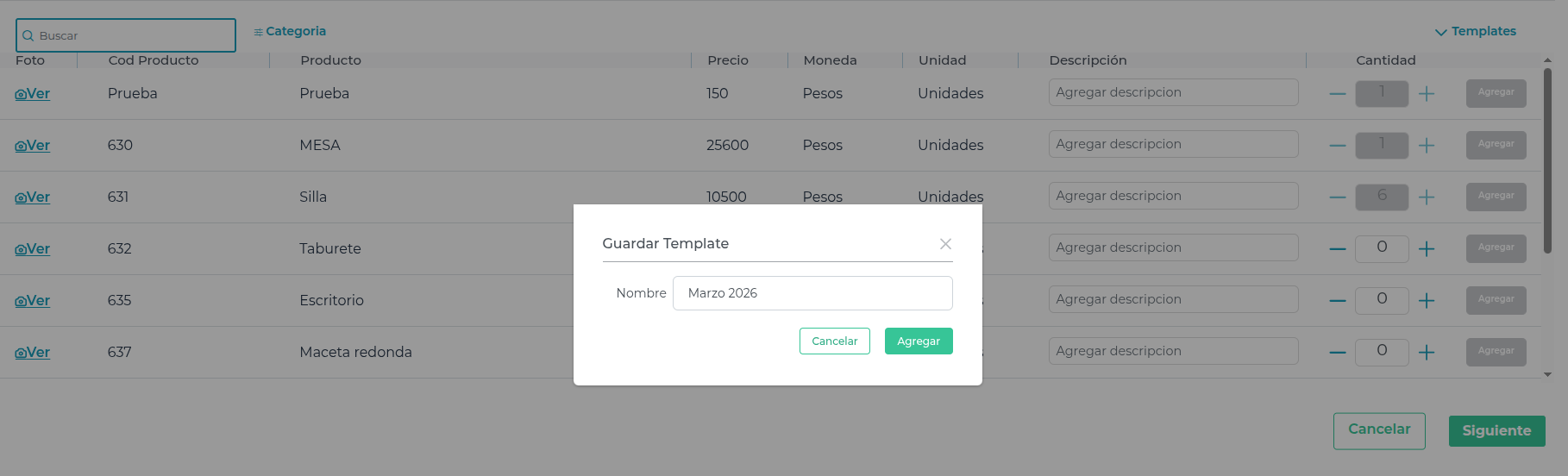Image resolution: width=1568 pixels, height=476 pixels.
Task: Increase quantity for Maceta redonda
Action: pos(1427,353)
